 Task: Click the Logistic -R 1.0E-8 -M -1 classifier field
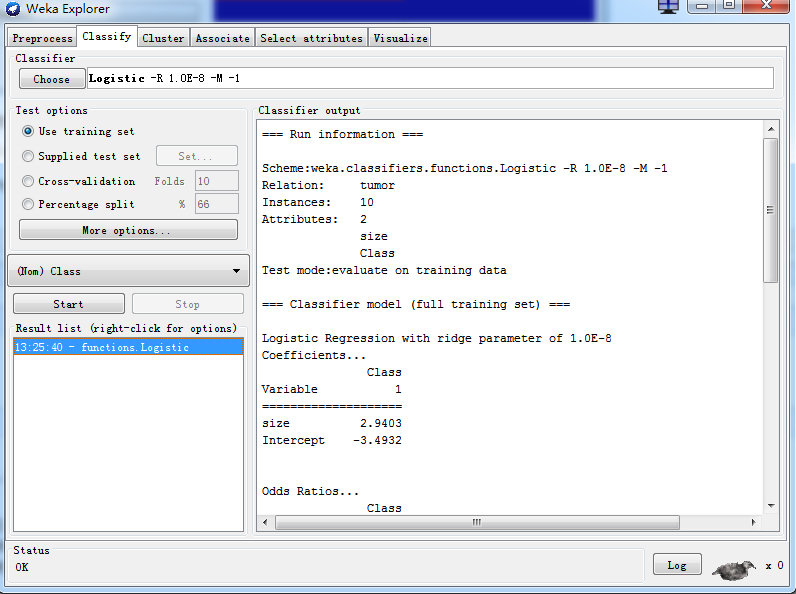coord(430,78)
